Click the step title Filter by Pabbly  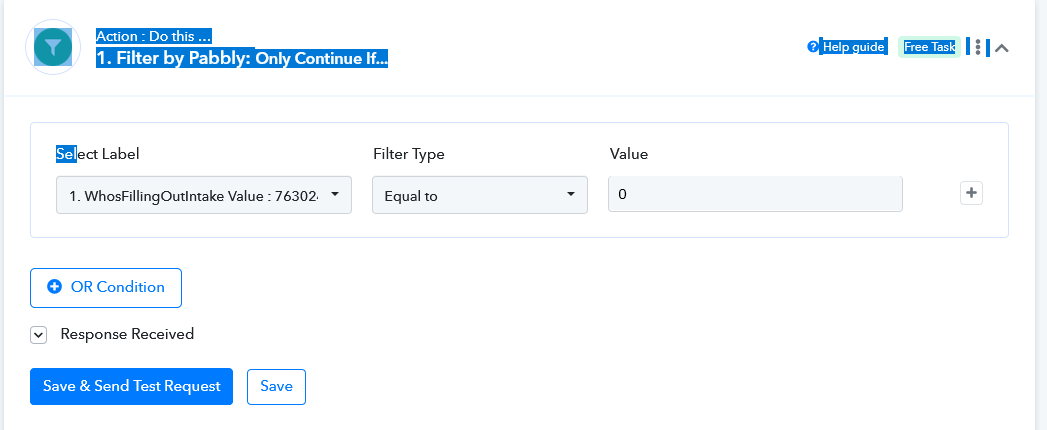point(242,58)
